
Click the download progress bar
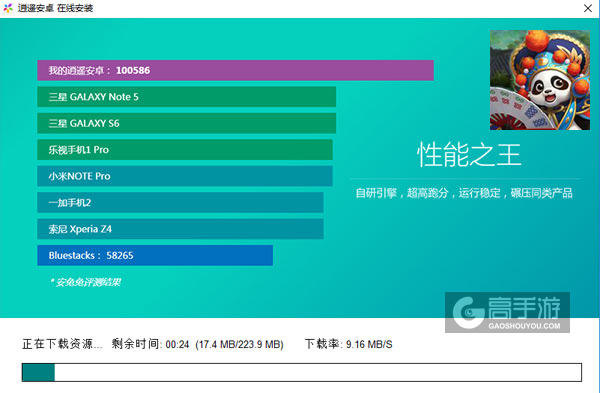click(302, 372)
